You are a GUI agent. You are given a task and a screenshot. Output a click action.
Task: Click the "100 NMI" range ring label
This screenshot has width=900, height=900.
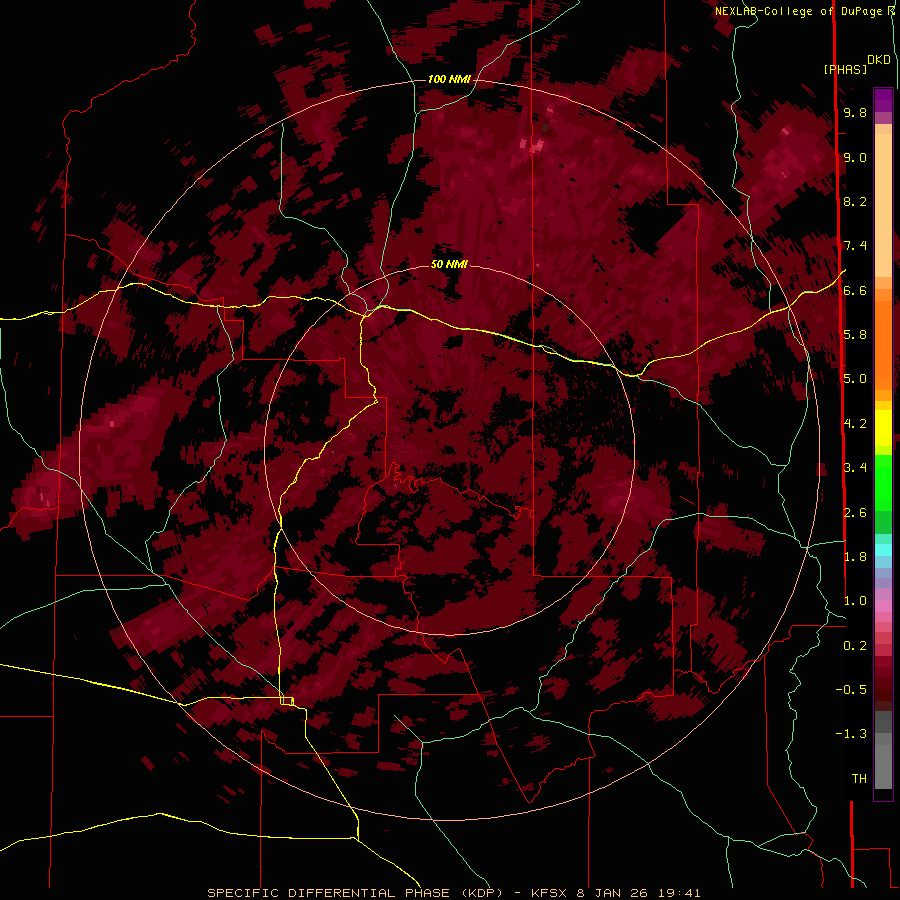pyautogui.click(x=449, y=79)
